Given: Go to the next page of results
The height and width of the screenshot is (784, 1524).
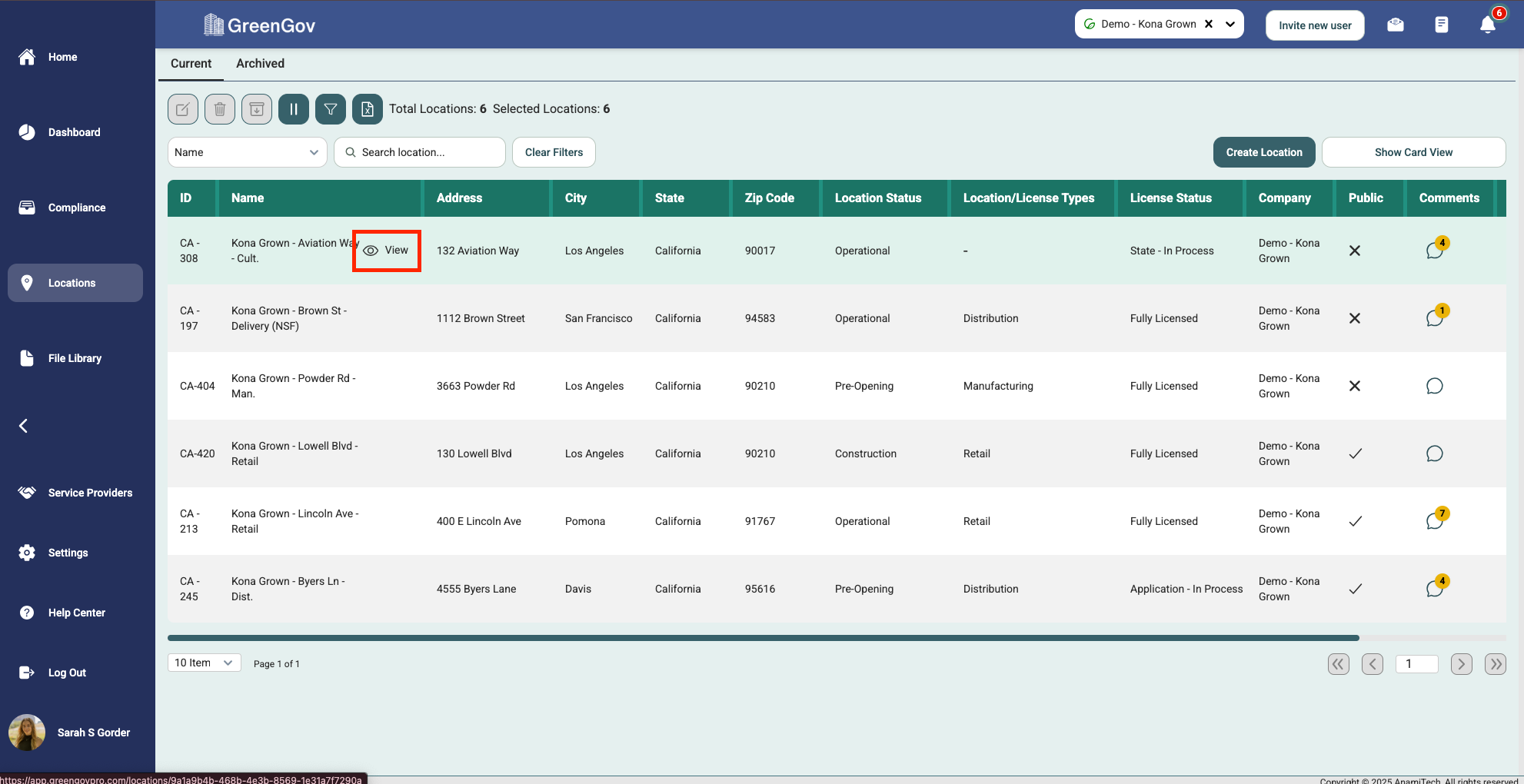Looking at the screenshot, I should [x=1462, y=664].
